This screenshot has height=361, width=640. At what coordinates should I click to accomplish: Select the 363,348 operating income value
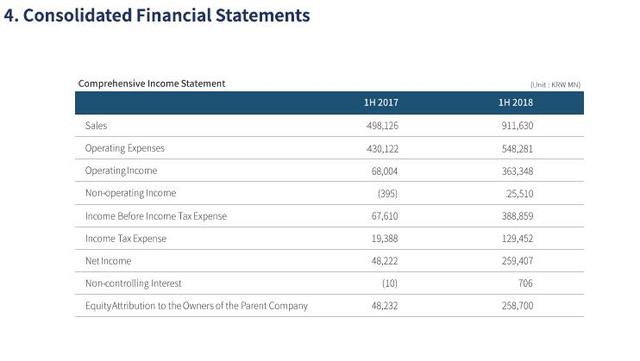coord(517,171)
